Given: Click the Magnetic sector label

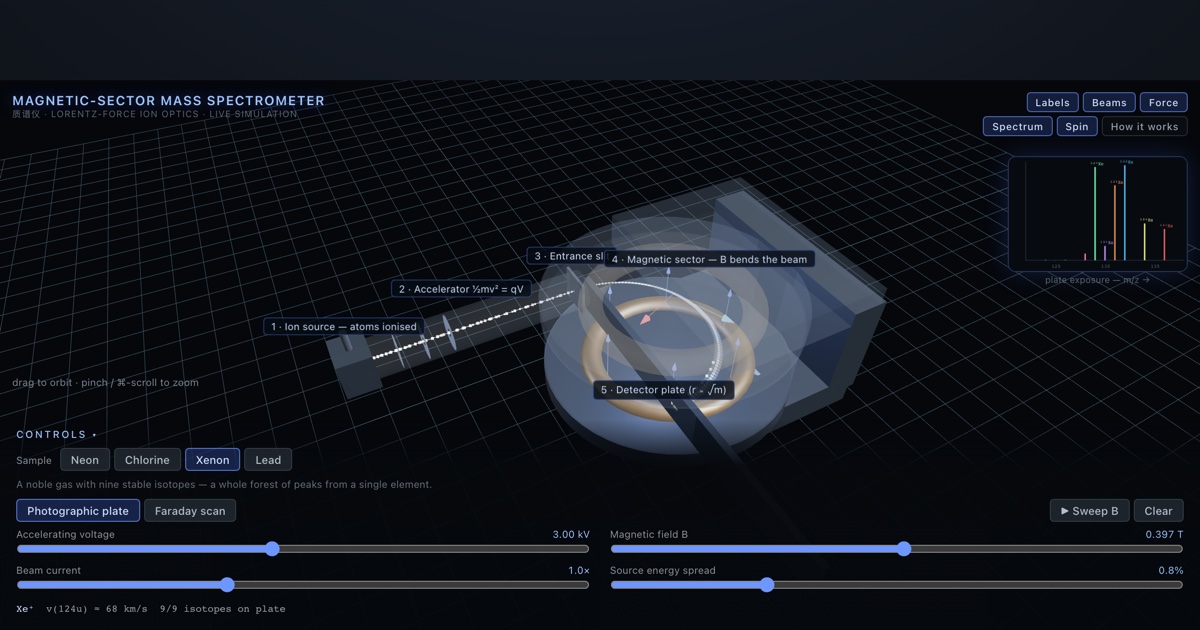Looking at the screenshot, I should [x=709, y=259].
